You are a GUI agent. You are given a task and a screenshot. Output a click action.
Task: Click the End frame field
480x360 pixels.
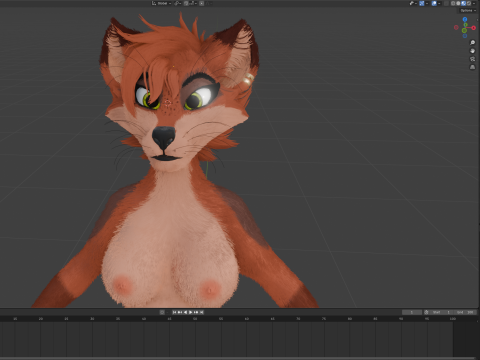click(x=465, y=312)
